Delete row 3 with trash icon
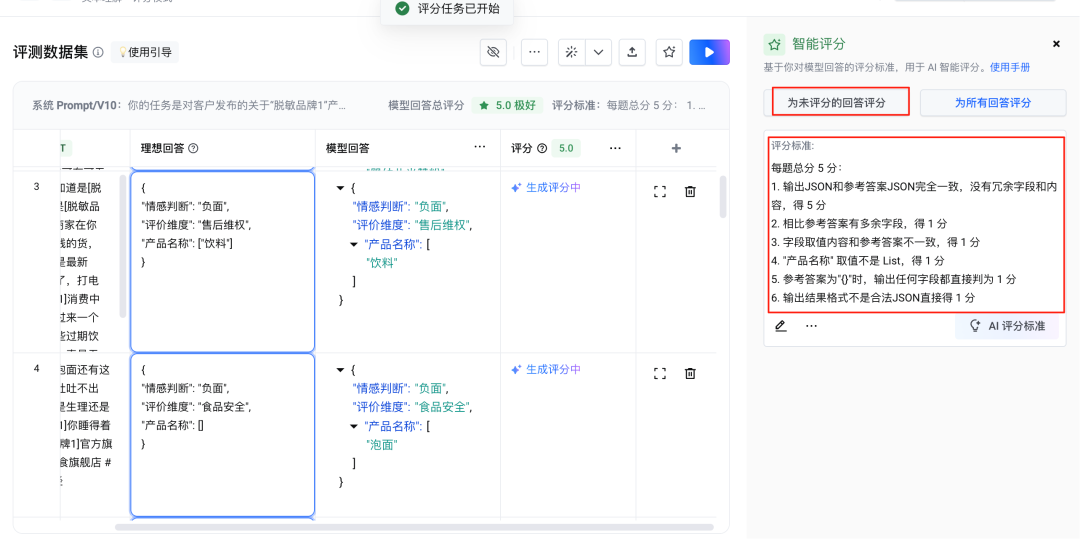1080x539 pixels. point(690,191)
